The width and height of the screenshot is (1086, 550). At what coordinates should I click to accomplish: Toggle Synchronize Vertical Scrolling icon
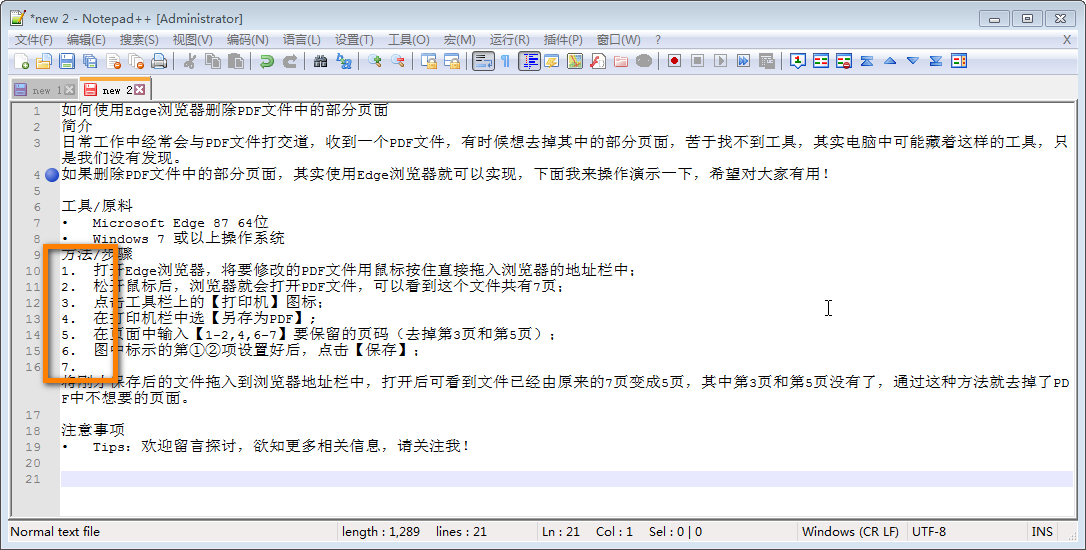click(x=429, y=61)
